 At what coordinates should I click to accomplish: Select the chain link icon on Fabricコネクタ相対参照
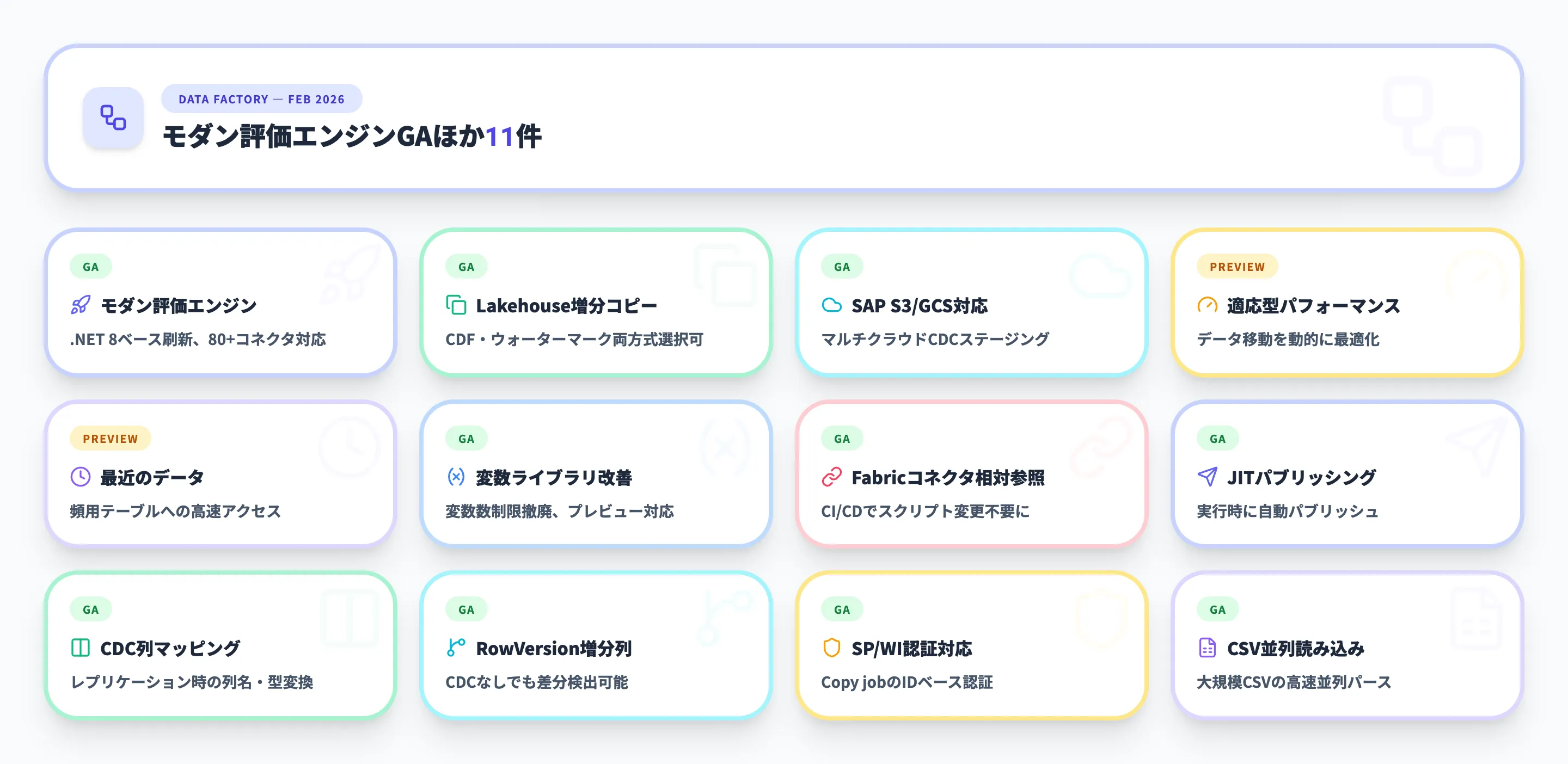[x=832, y=478]
